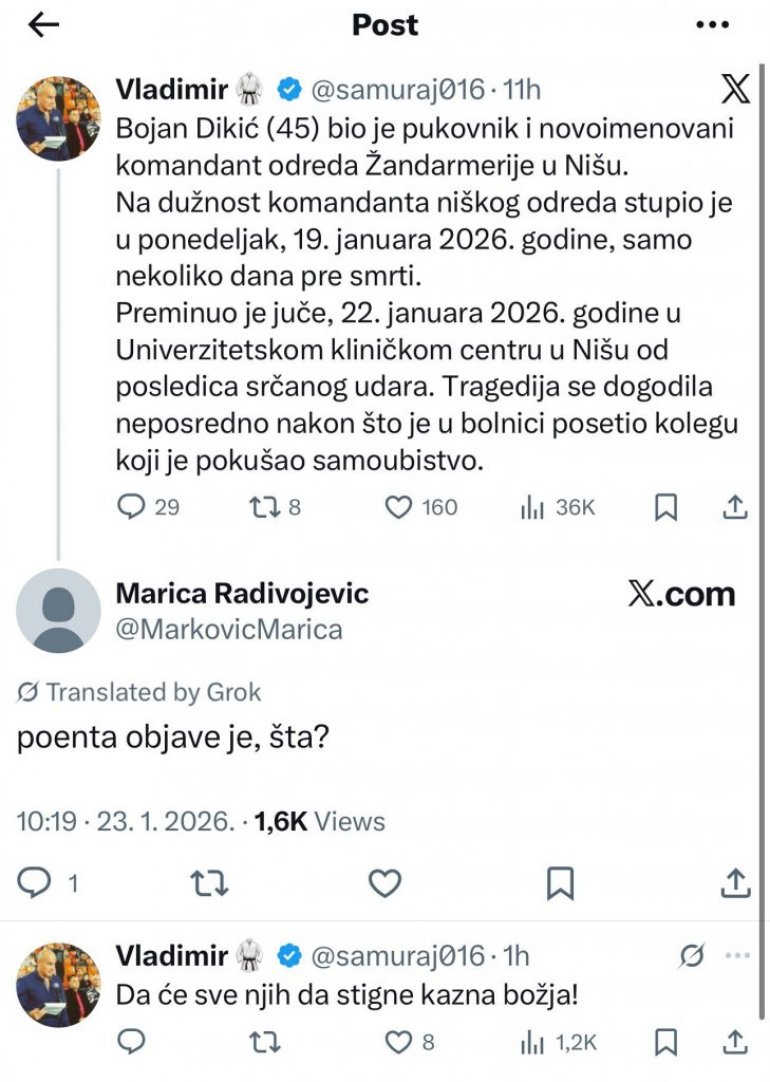Like Vladimir's reply with 8 likes

click(399, 1042)
